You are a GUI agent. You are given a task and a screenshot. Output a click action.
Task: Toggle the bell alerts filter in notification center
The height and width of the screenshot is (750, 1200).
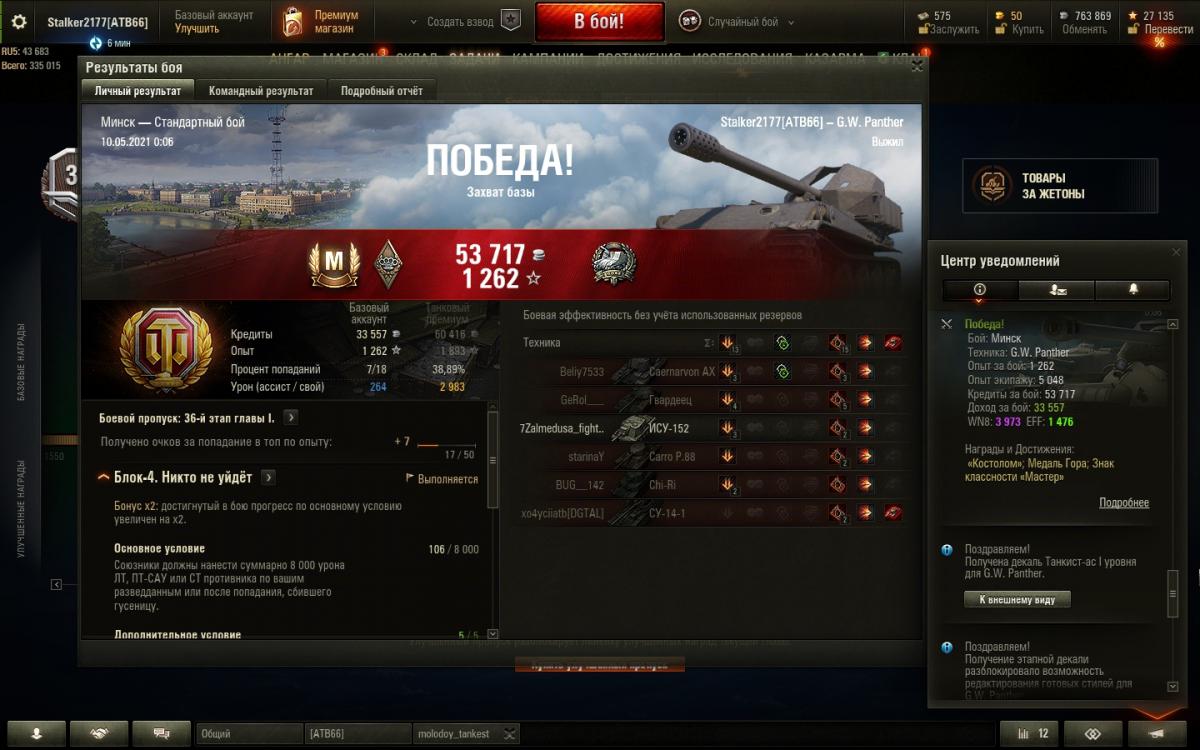1133,289
